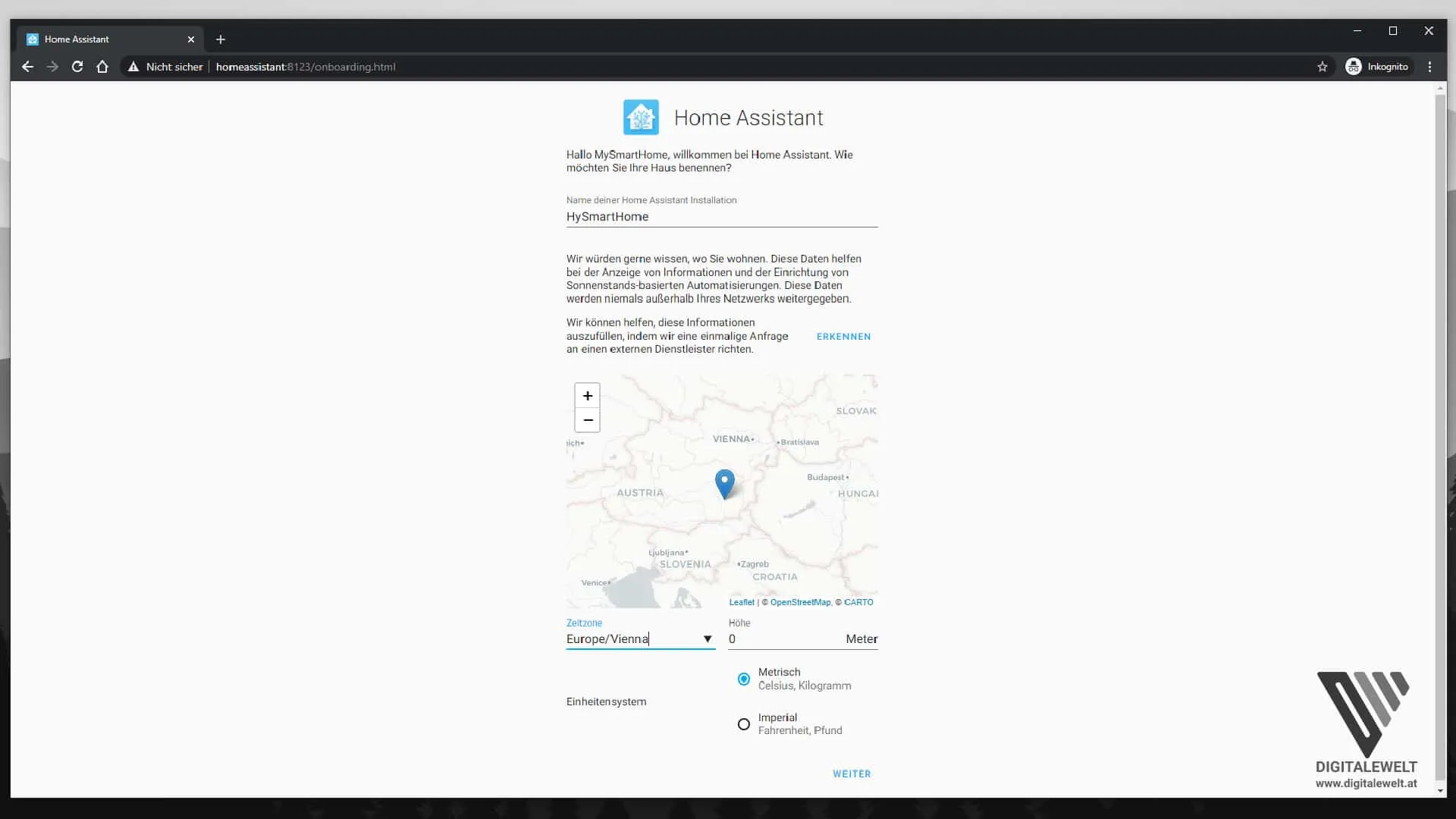The image size is (1456, 819).
Task: Click the ERKENNEN detect button
Action: 843,337
